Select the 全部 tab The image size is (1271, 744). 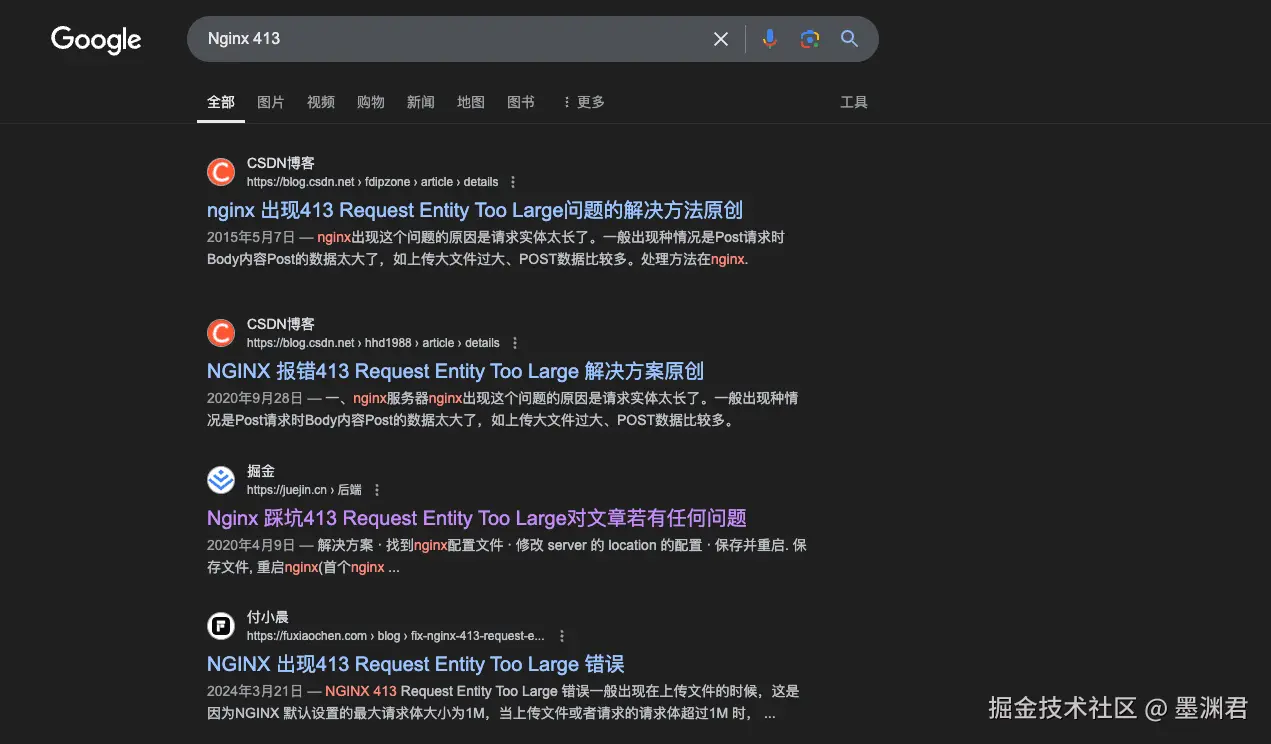[x=221, y=102]
